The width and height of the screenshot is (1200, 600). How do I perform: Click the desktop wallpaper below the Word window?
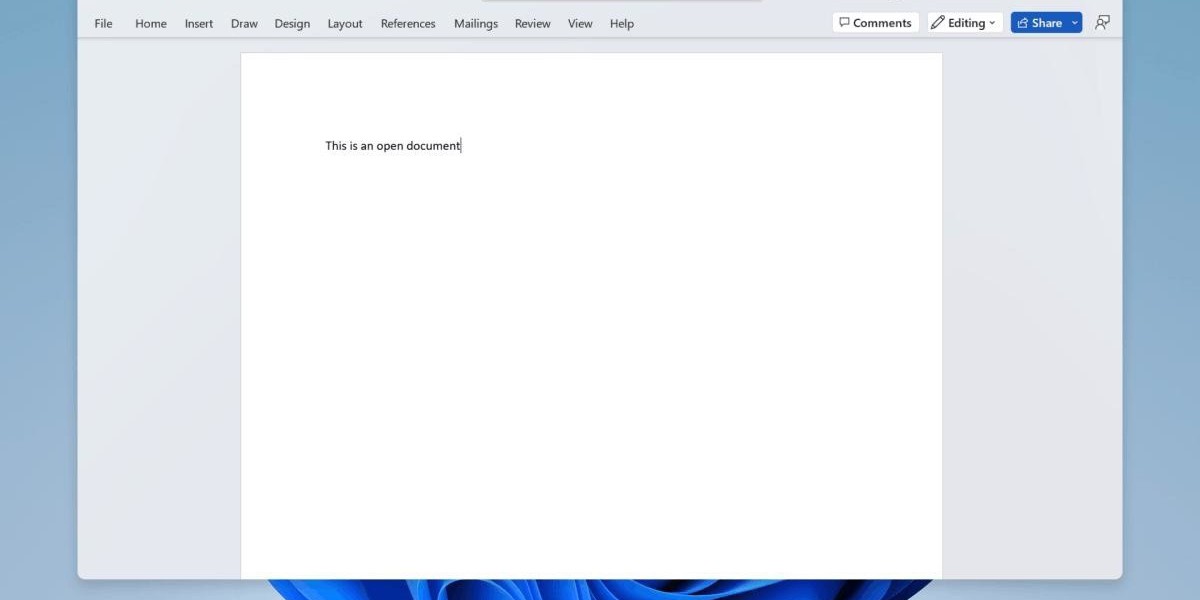pos(600,590)
